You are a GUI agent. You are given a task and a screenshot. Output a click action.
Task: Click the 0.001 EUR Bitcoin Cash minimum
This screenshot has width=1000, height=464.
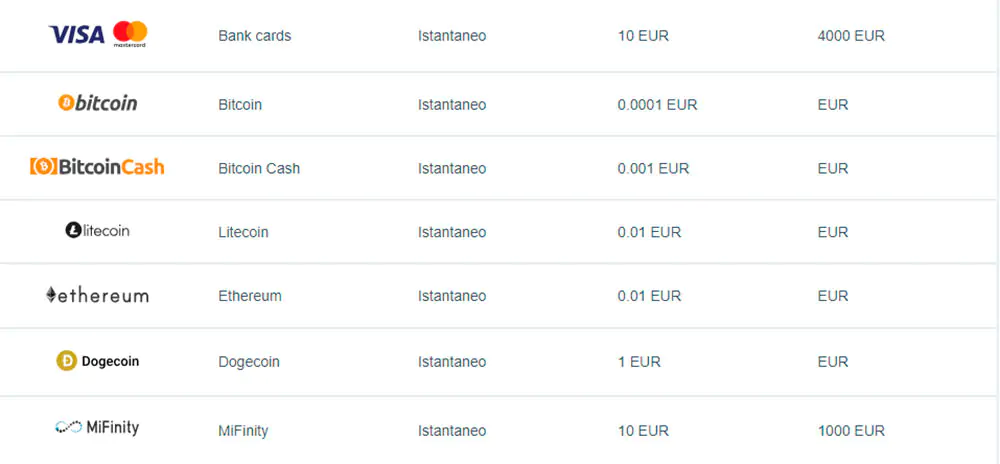click(x=653, y=169)
